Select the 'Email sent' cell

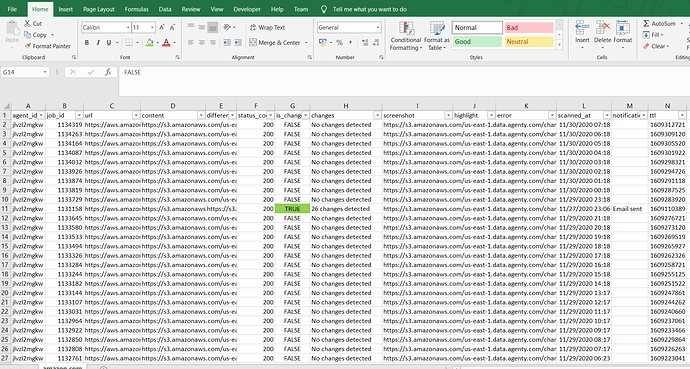630,209
